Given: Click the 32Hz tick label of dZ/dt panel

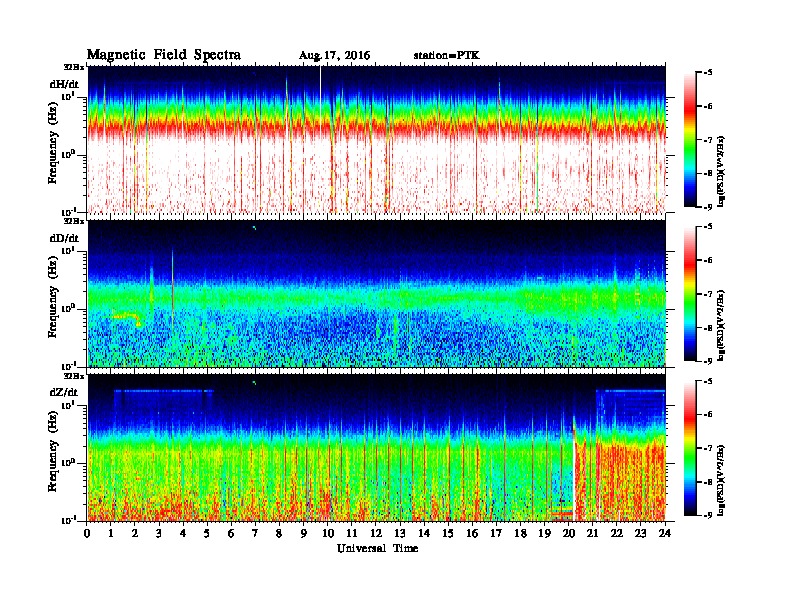Looking at the screenshot, I should 74,376.
